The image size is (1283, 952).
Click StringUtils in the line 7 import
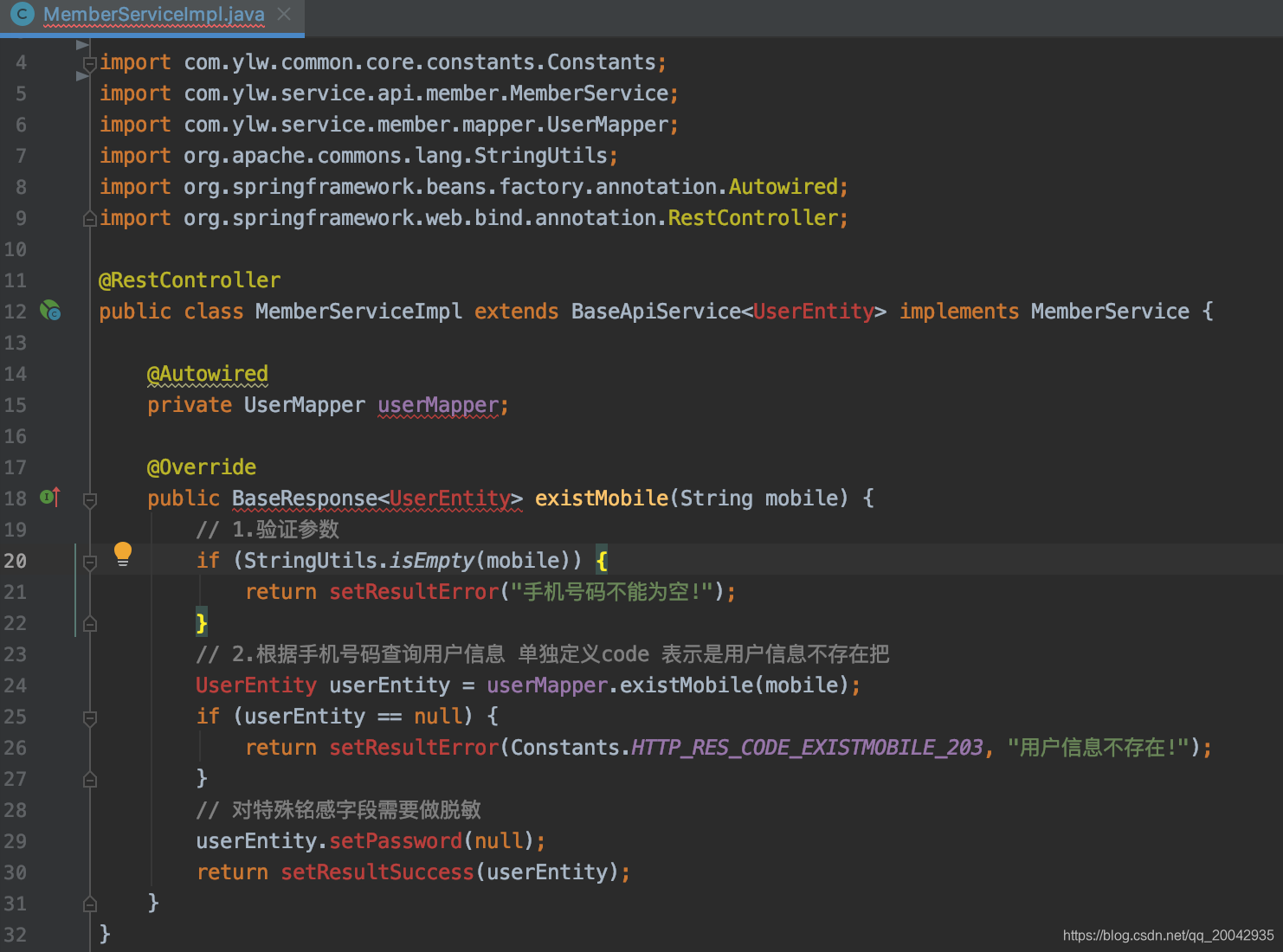point(541,156)
